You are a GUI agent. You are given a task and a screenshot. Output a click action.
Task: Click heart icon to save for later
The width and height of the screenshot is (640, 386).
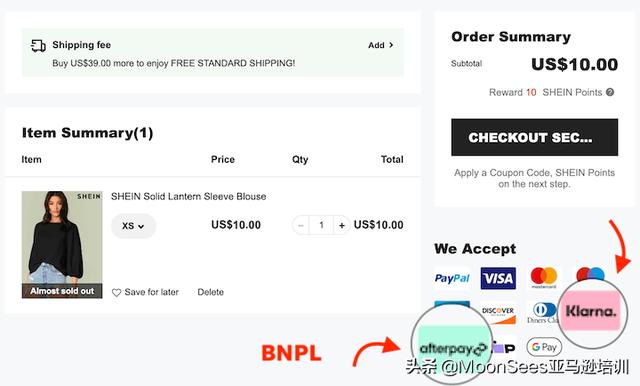click(116, 293)
